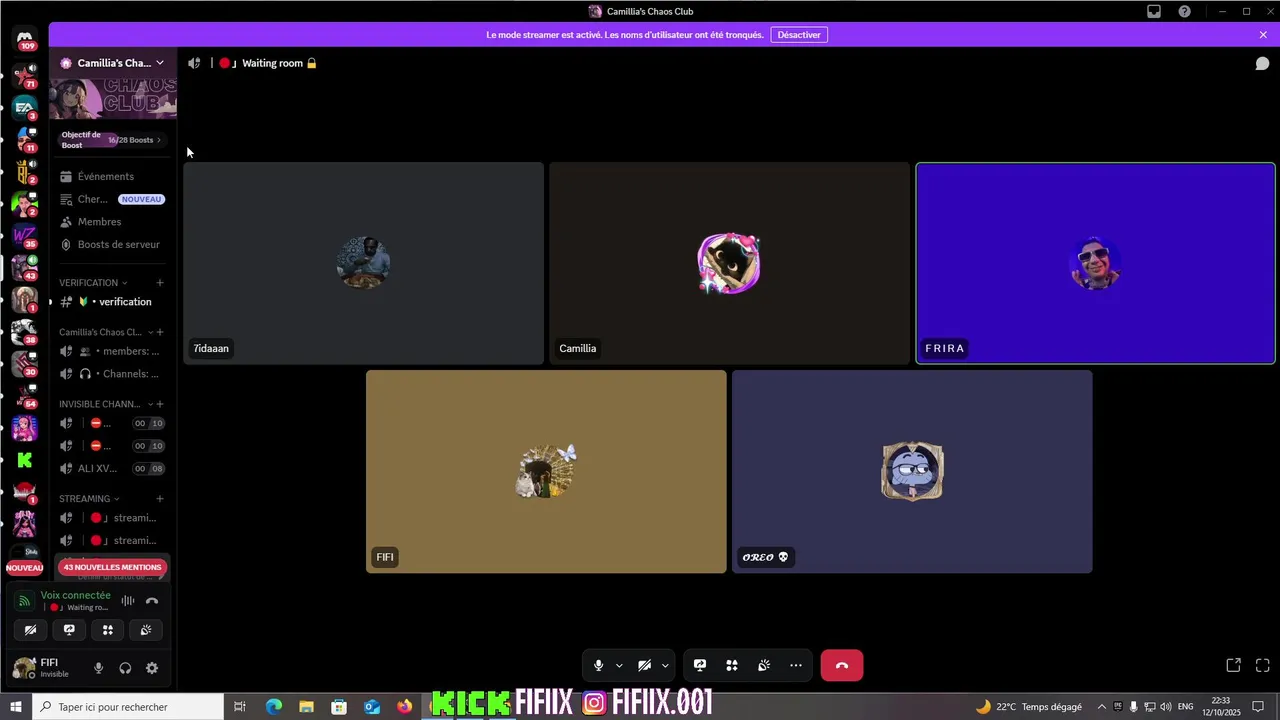This screenshot has height=720, width=1280.
Task: Open user settings gear icon
Action: [x=152, y=668]
